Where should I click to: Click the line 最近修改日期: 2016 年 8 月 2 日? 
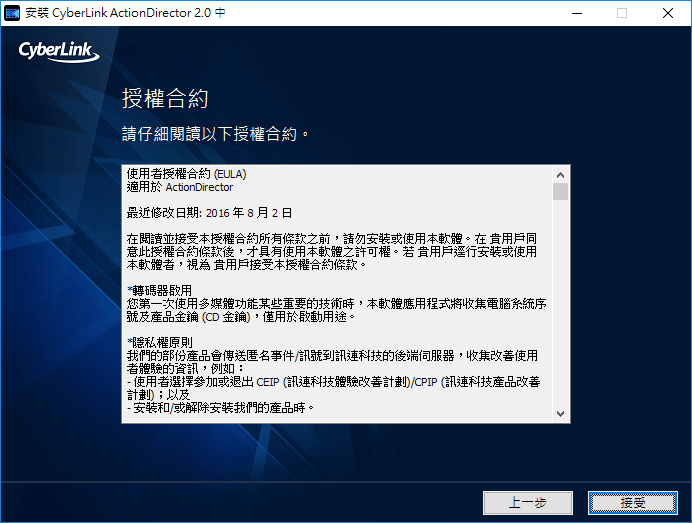[x=209, y=213]
